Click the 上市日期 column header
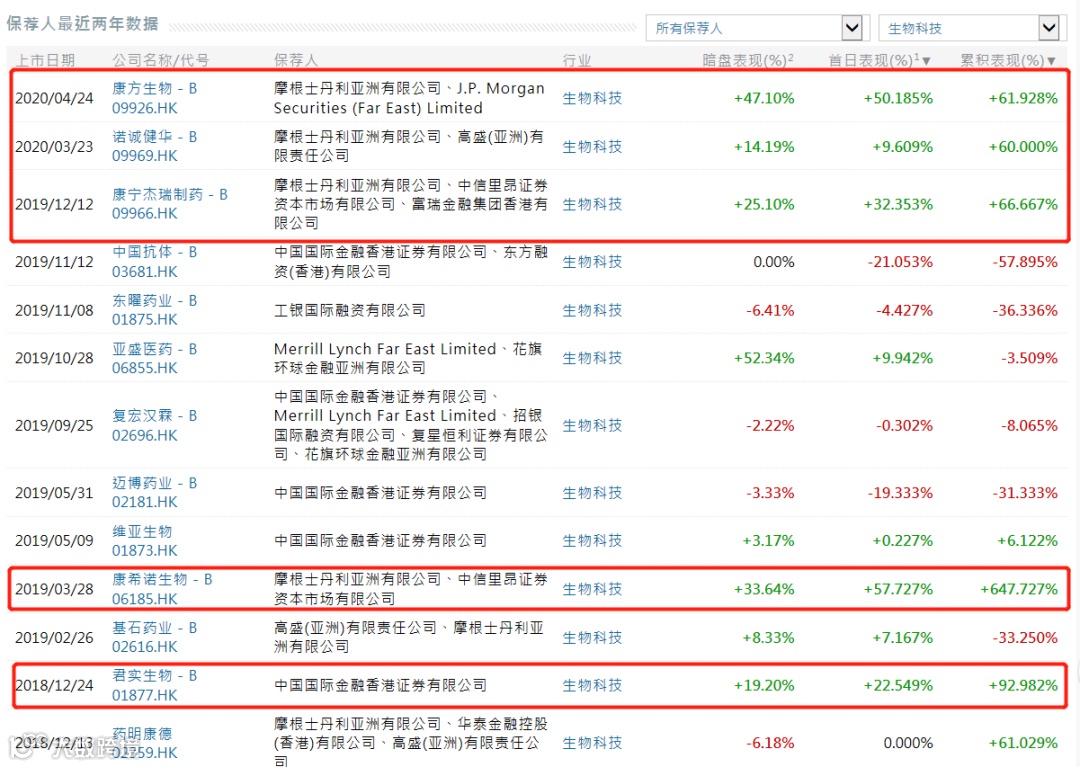The image size is (1080, 767). tap(45, 61)
